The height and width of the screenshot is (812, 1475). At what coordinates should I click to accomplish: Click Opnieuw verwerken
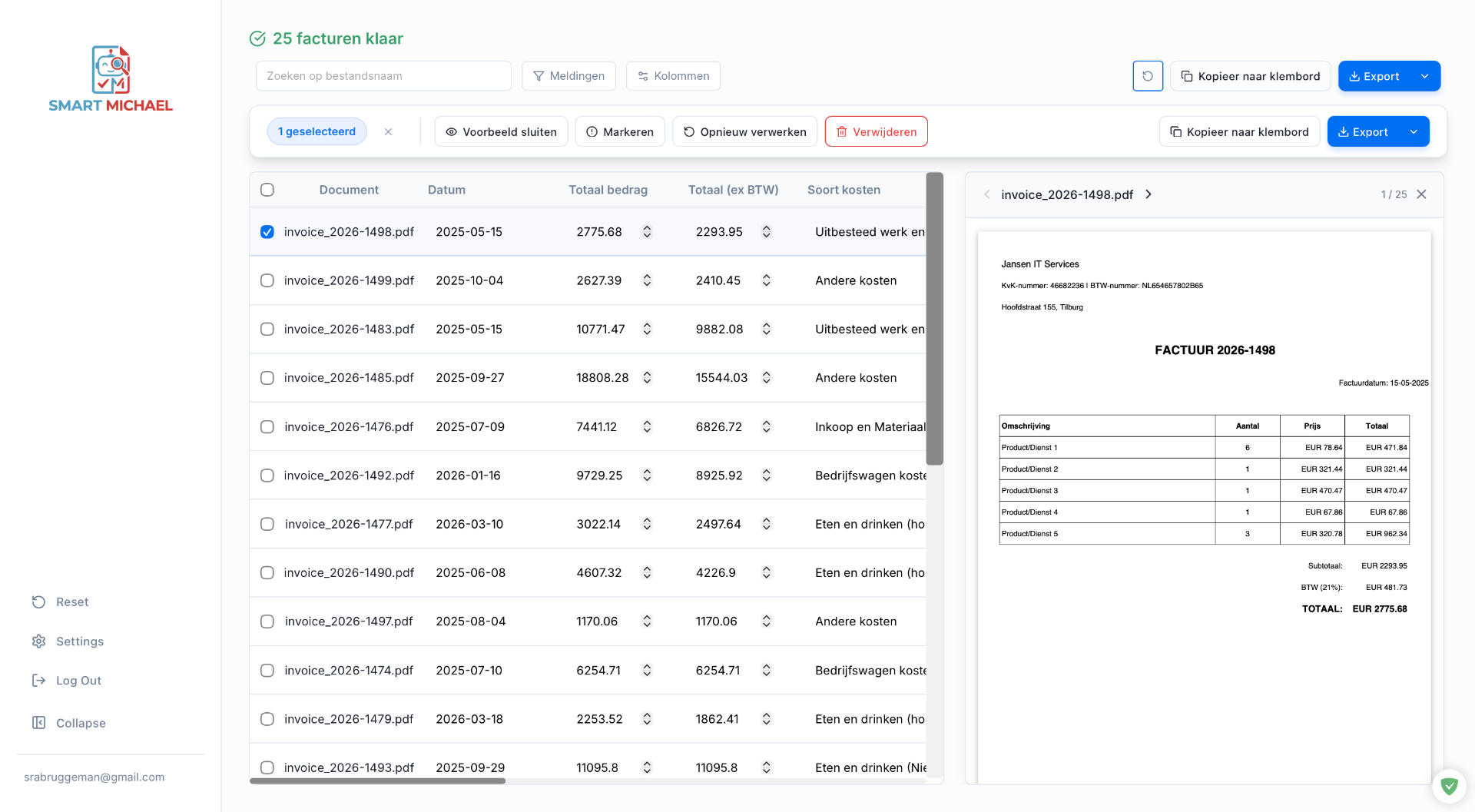pos(744,131)
